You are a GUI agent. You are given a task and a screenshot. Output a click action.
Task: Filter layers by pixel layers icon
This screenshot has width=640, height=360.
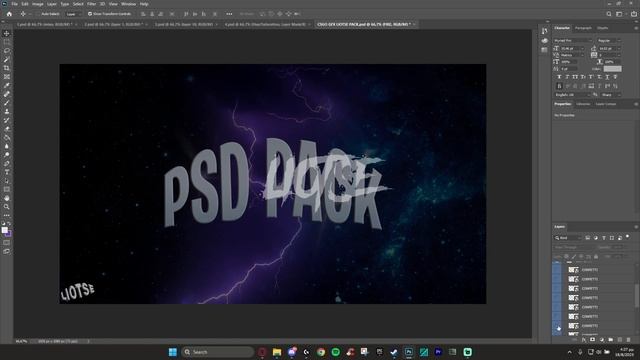click(x=588, y=238)
